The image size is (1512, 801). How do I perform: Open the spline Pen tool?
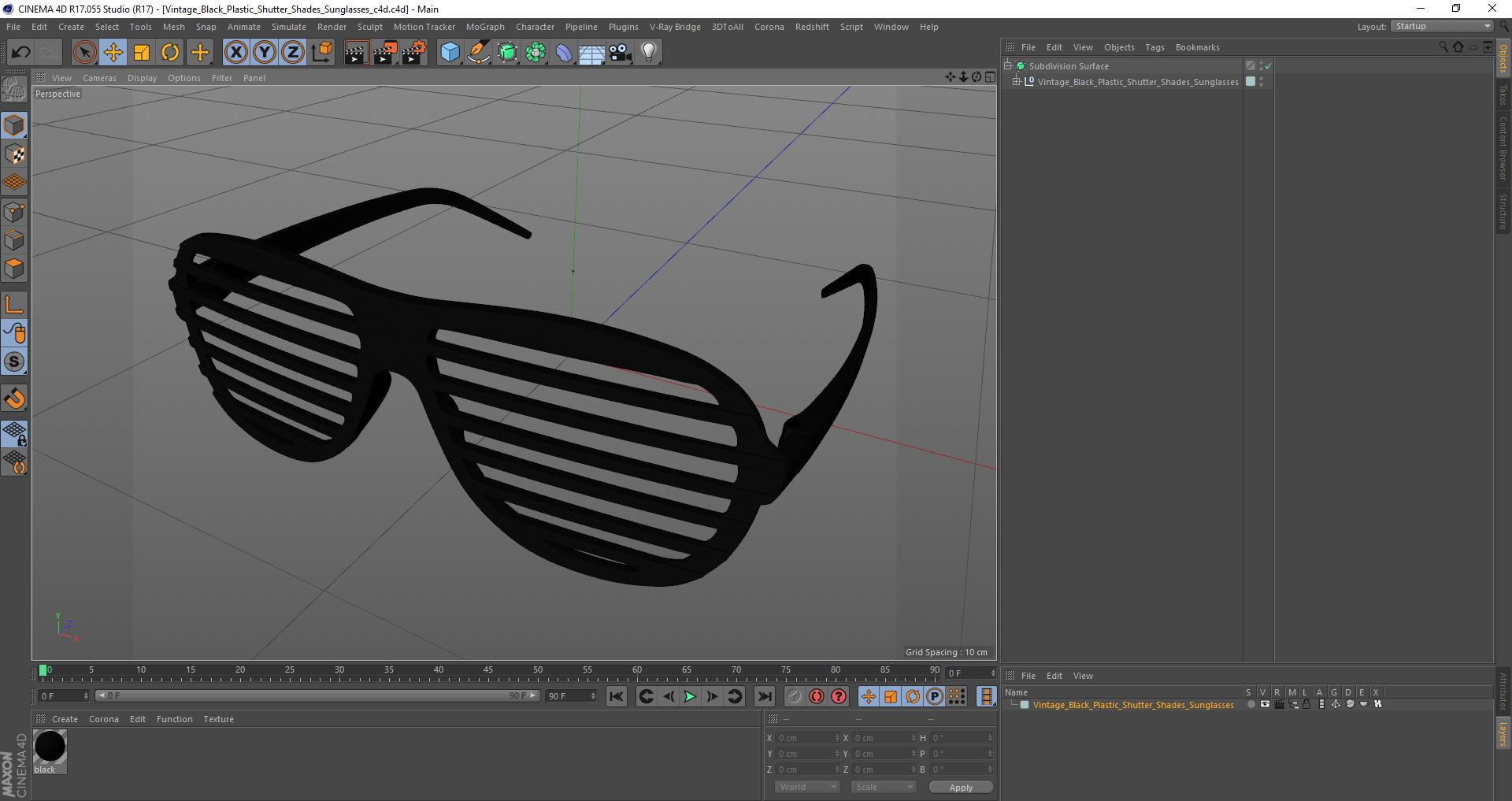click(x=479, y=52)
